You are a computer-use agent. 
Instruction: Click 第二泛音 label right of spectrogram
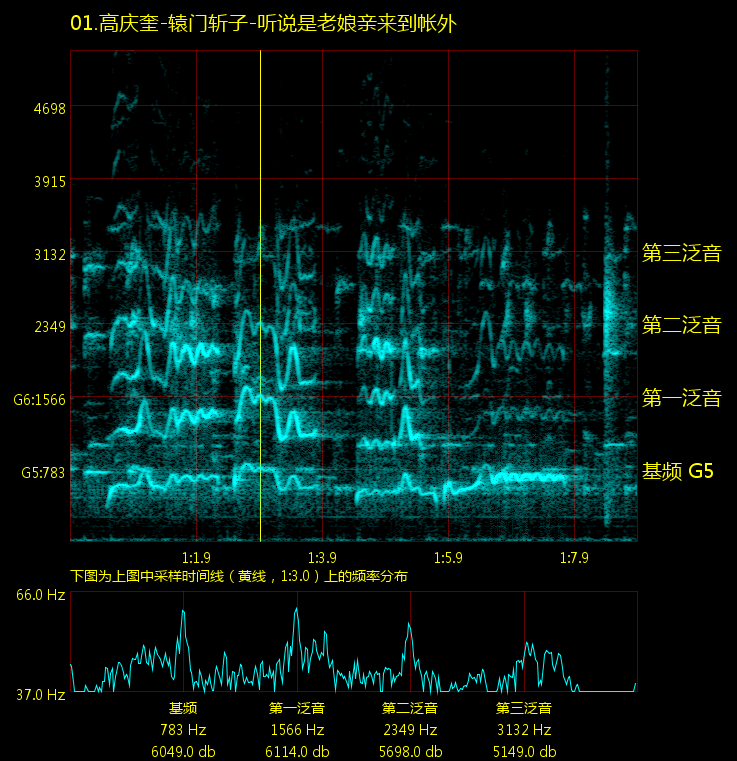pyautogui.click(x=681, y=325)
